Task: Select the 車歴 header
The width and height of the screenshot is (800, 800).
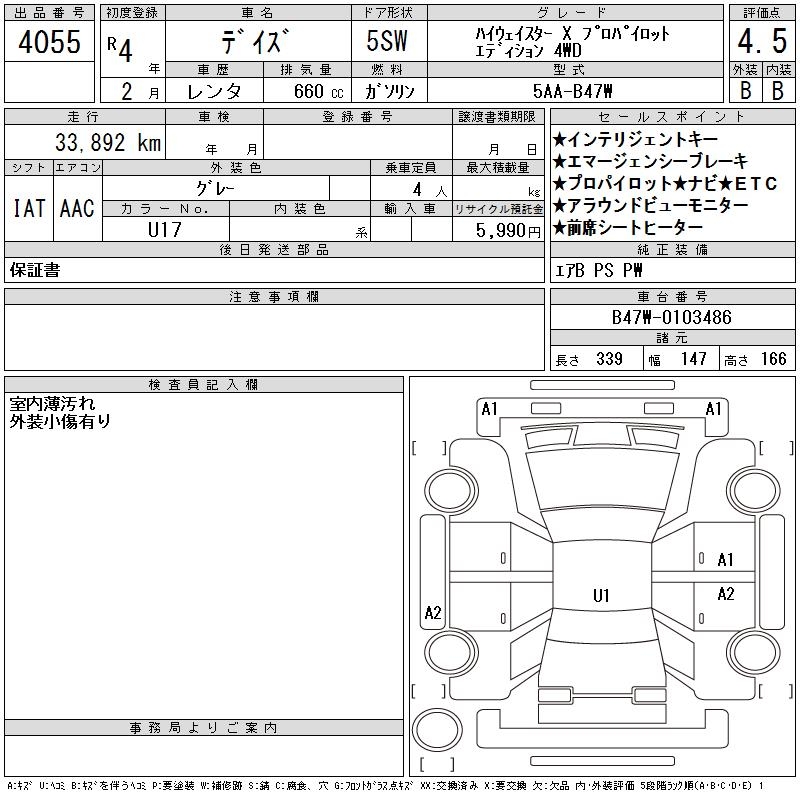Action: coord(213,69)
